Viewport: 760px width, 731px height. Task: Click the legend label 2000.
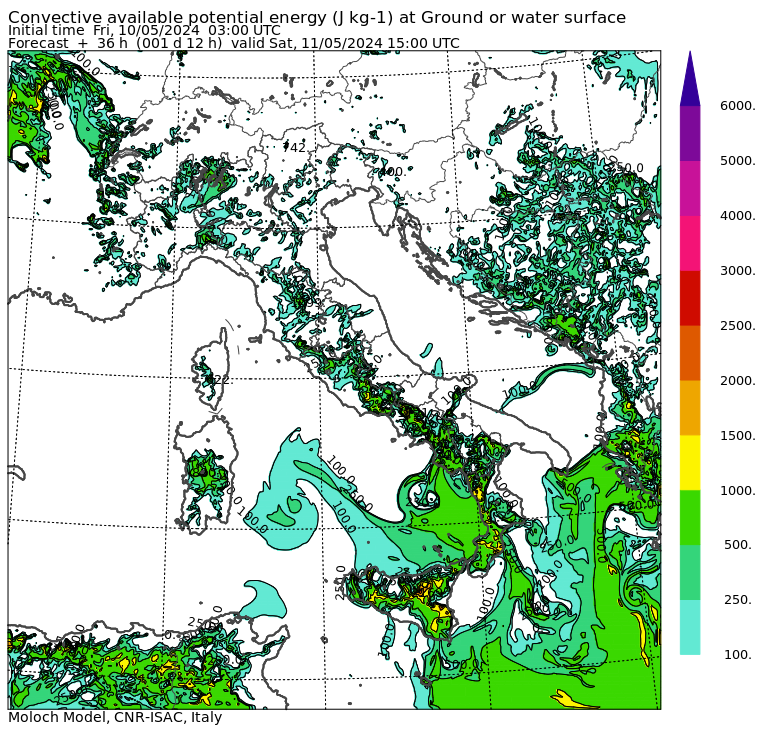(737, 381)
